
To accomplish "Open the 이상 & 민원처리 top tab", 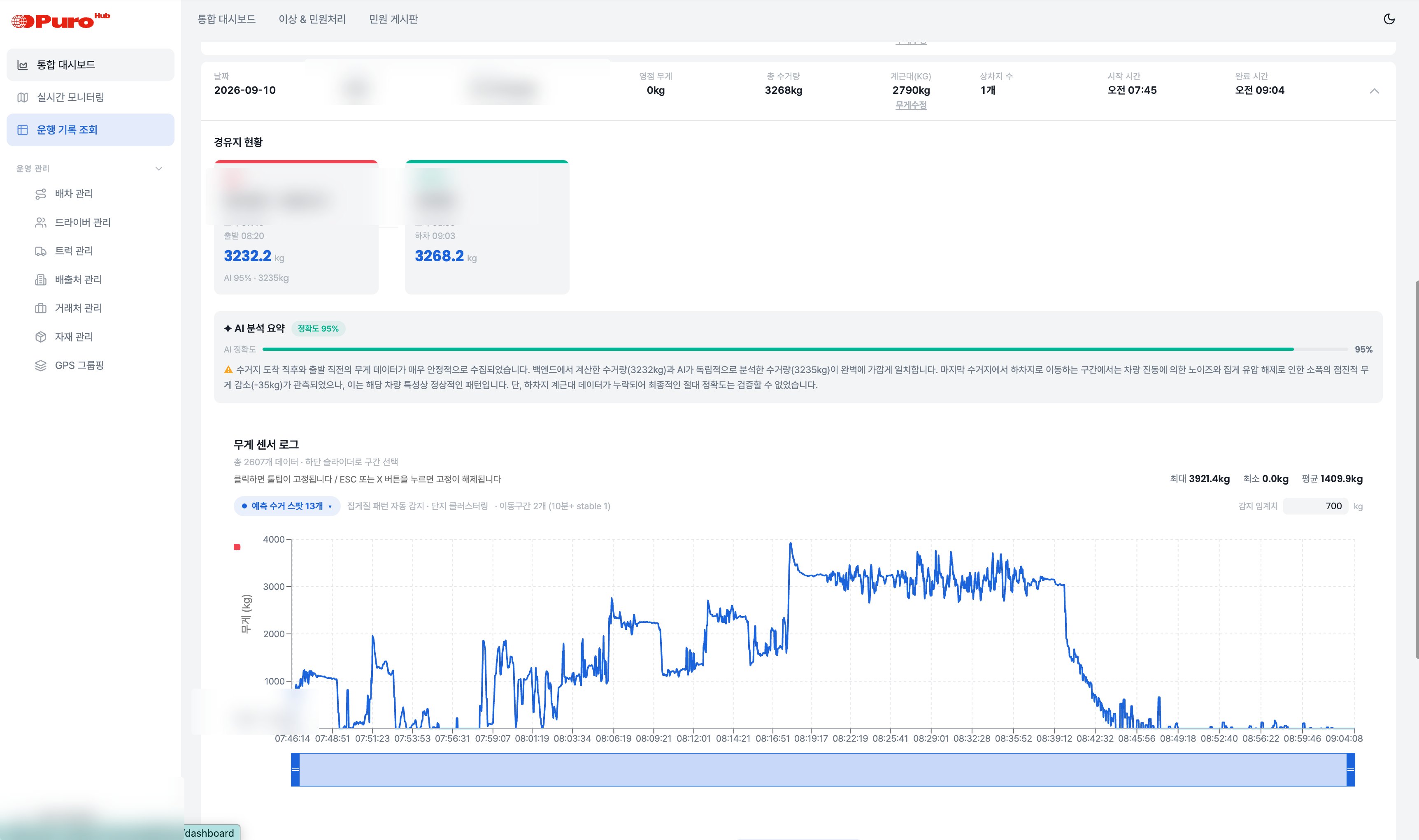I will 312,19.
